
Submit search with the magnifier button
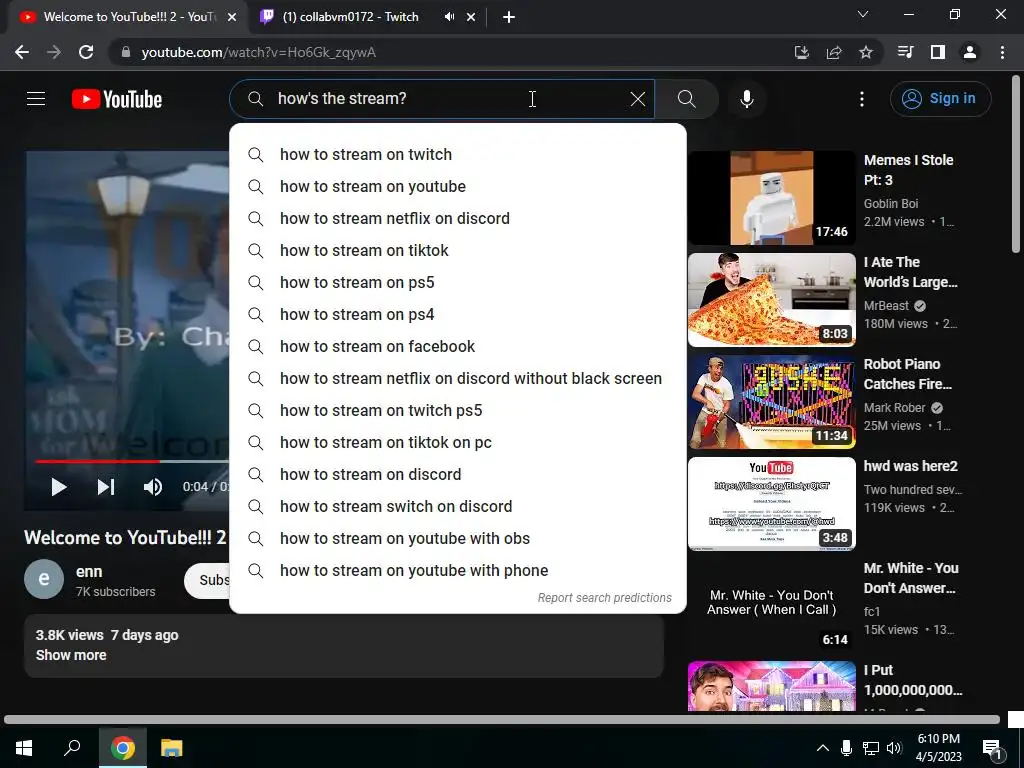point(686,99)
